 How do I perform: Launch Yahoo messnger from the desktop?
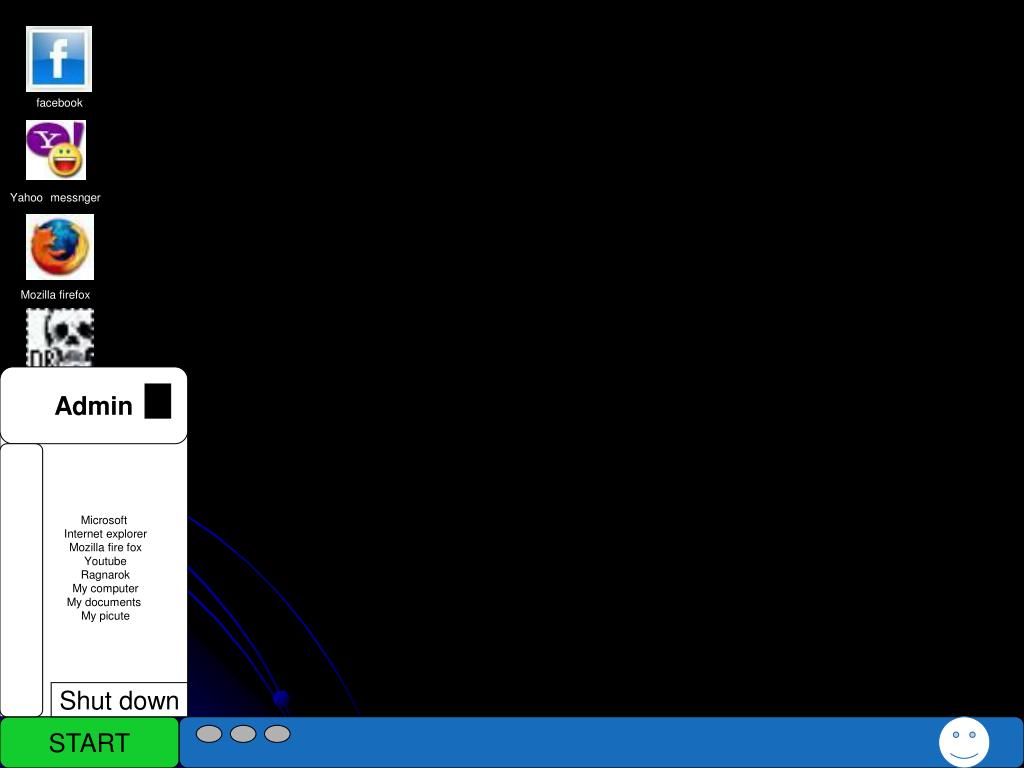56,150
